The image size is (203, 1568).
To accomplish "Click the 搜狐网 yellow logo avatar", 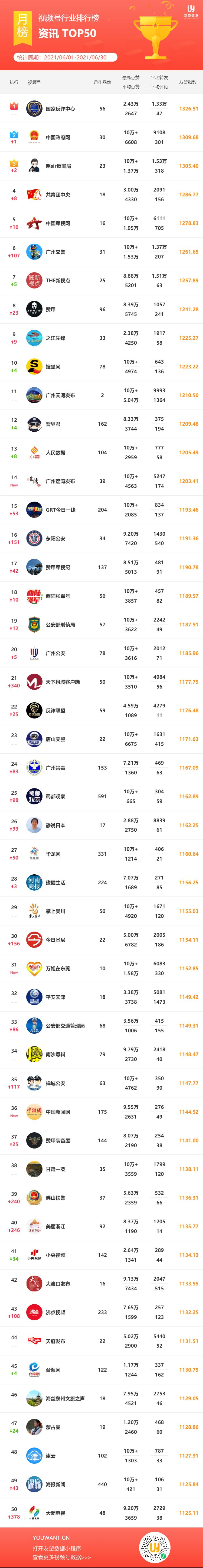I will 34,367.
